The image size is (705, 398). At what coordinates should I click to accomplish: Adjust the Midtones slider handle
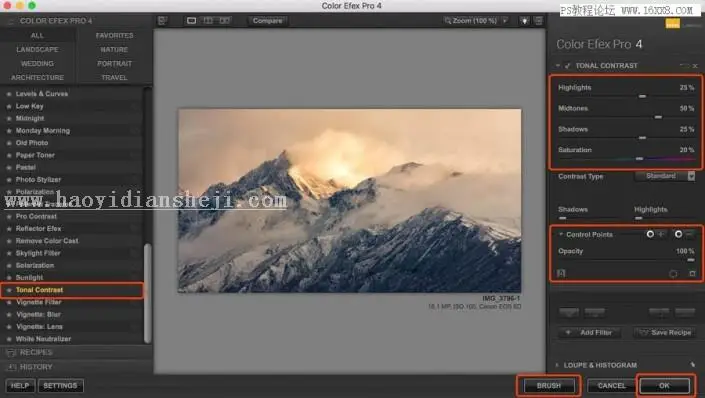[658, 117]
